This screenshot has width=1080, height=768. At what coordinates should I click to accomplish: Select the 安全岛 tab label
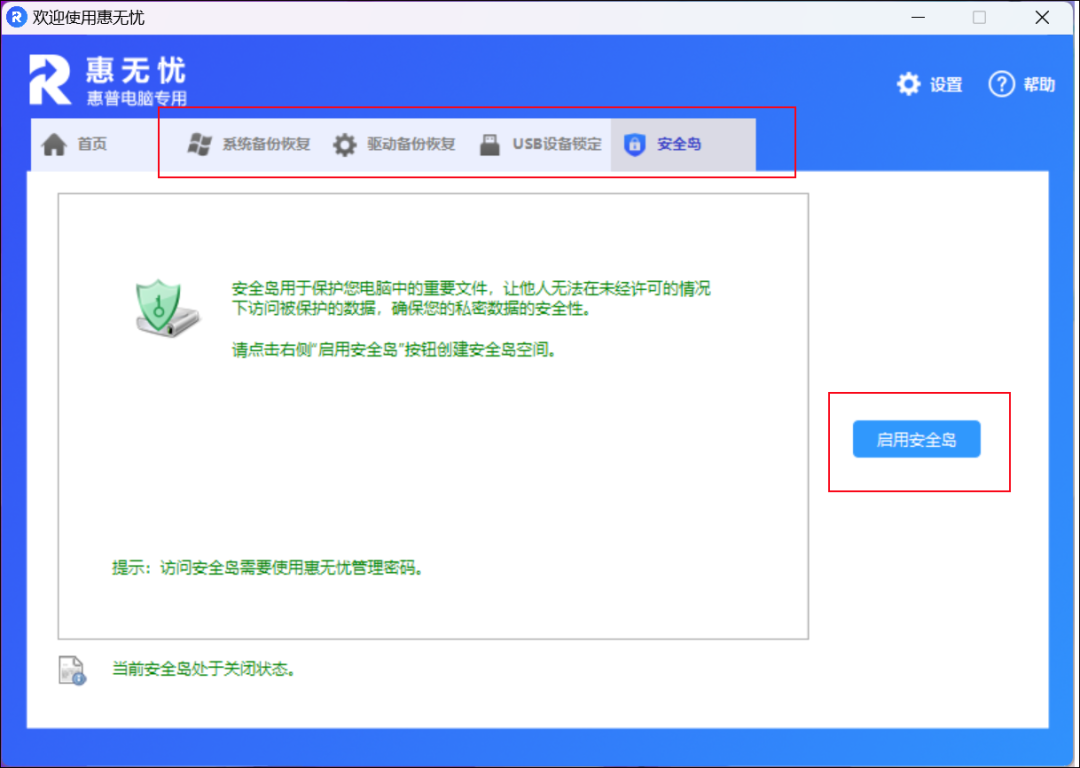tap(679, 145)
